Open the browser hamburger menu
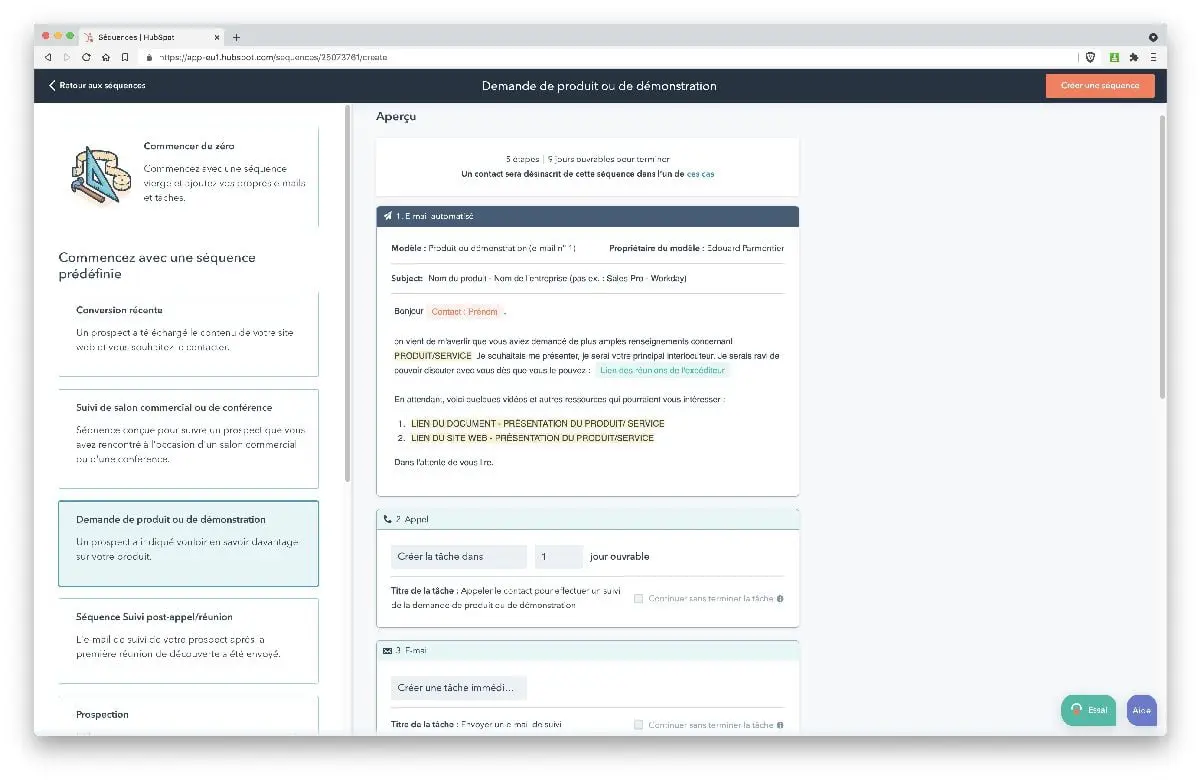This screenshot has height=780, width=1200. tap(1153, 57)
